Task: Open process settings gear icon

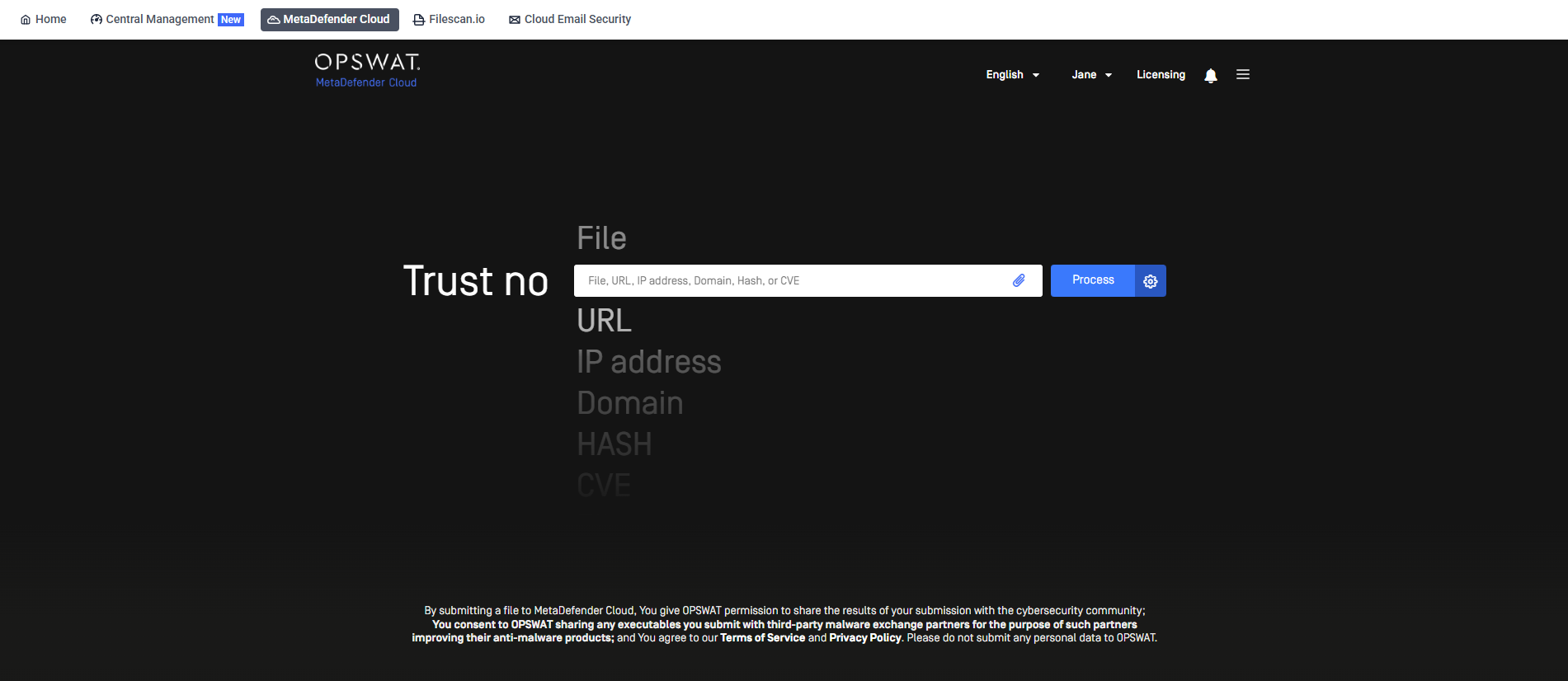Action: coord(1151,281)
